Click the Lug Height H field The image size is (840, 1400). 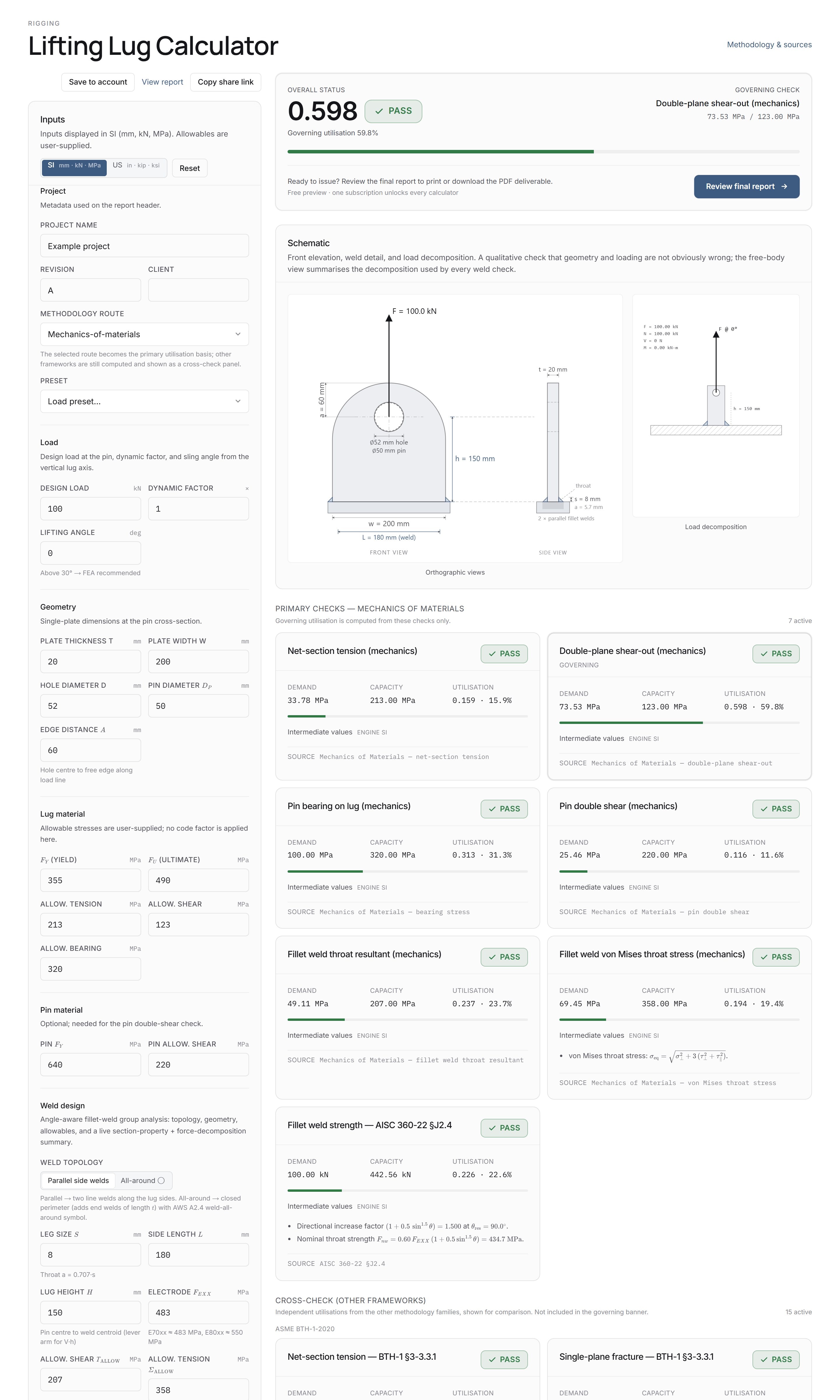(91, 1313)
